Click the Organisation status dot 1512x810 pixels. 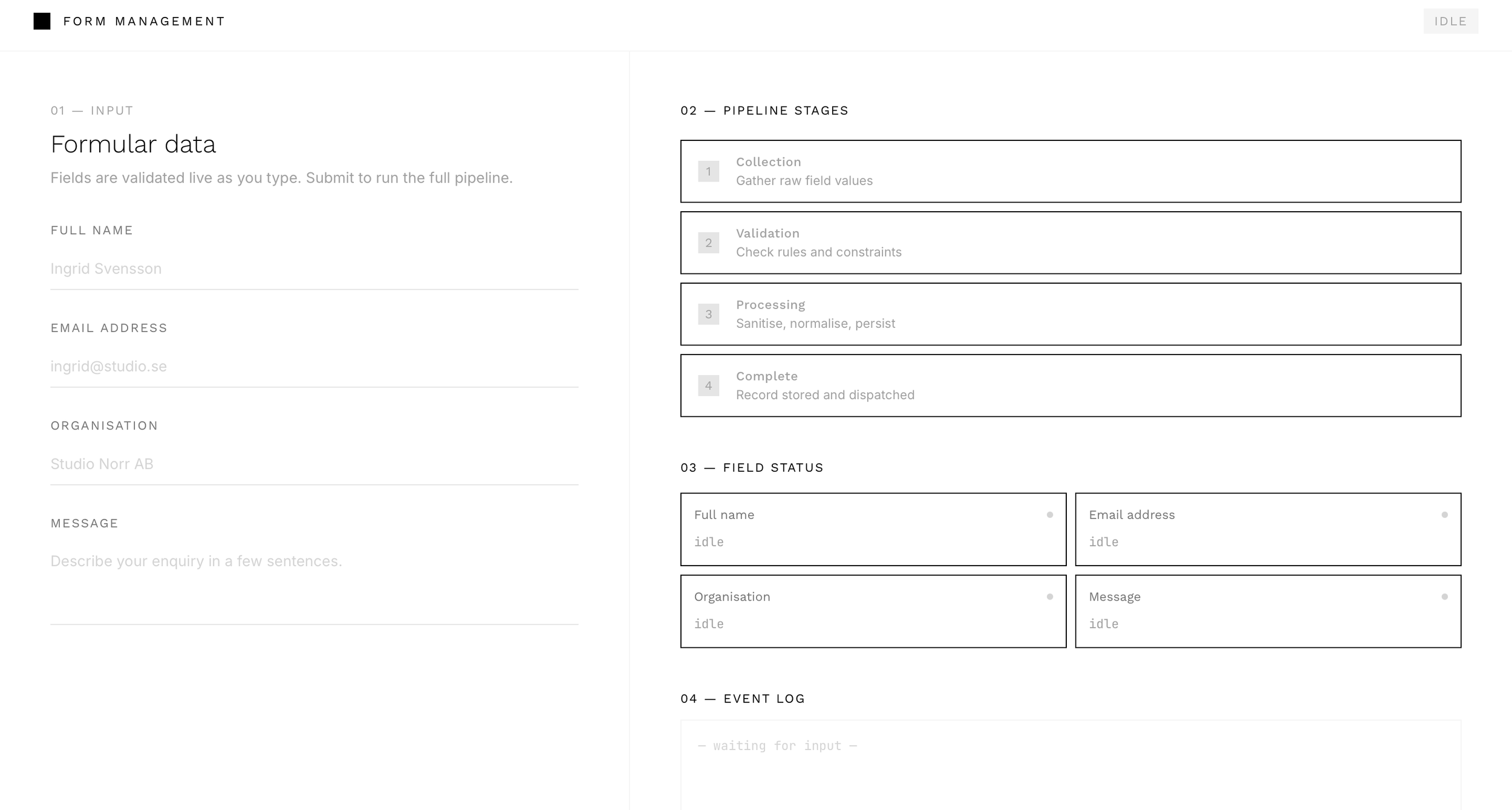point(1050,596)
